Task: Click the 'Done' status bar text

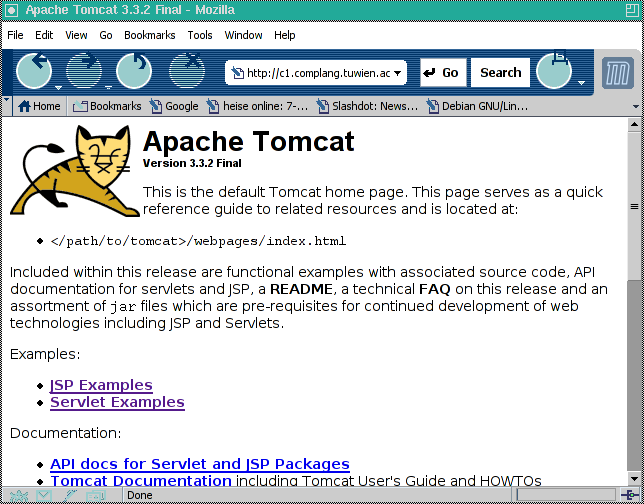Action: (140, 495)
